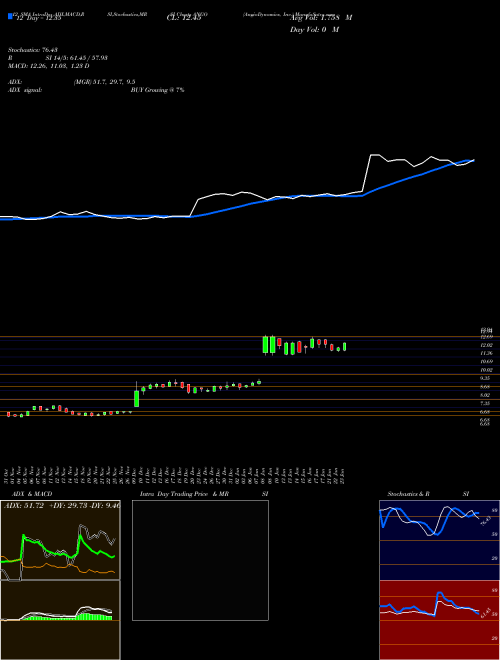Click the last green candlestick on chart
Image resolution: width=500 pixels, height=660 pixels.
[345, 346]
